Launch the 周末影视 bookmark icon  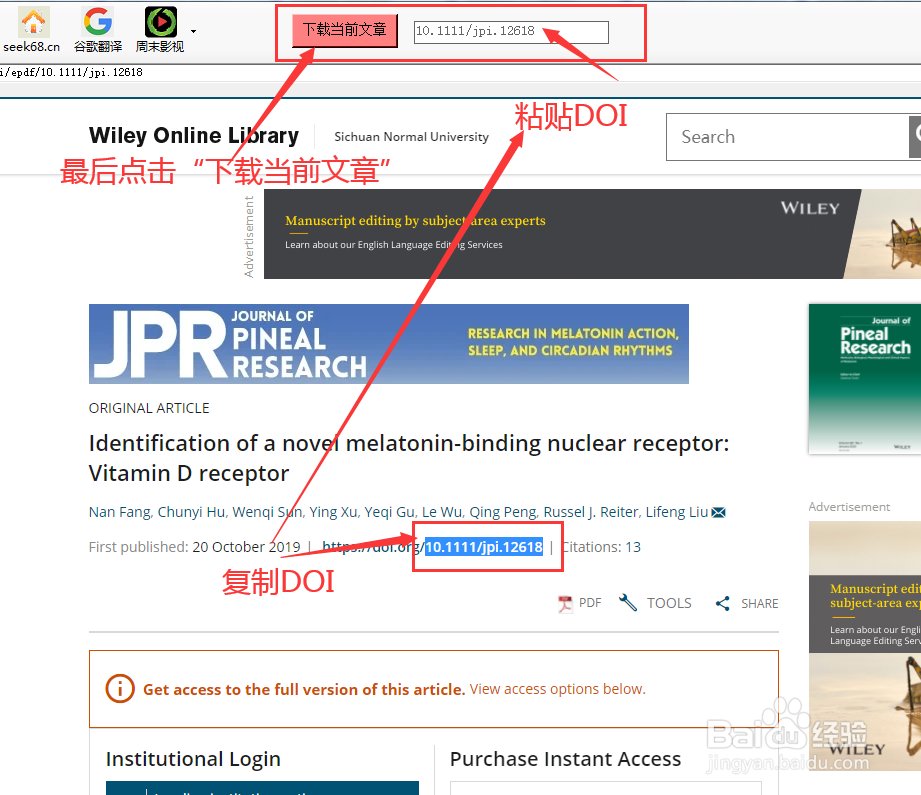[x=160, y=22]
